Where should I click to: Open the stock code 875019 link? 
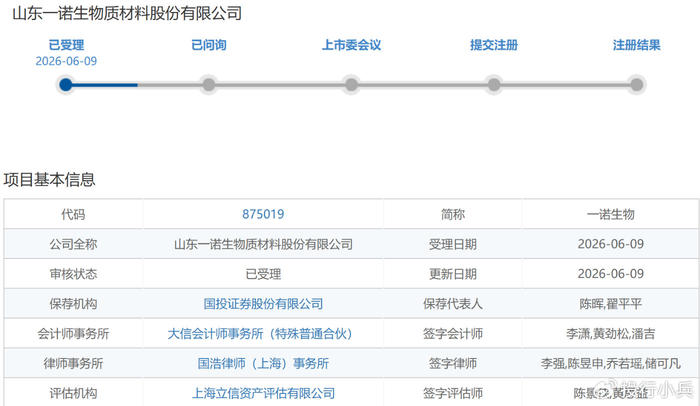click(x=263, y=214)
